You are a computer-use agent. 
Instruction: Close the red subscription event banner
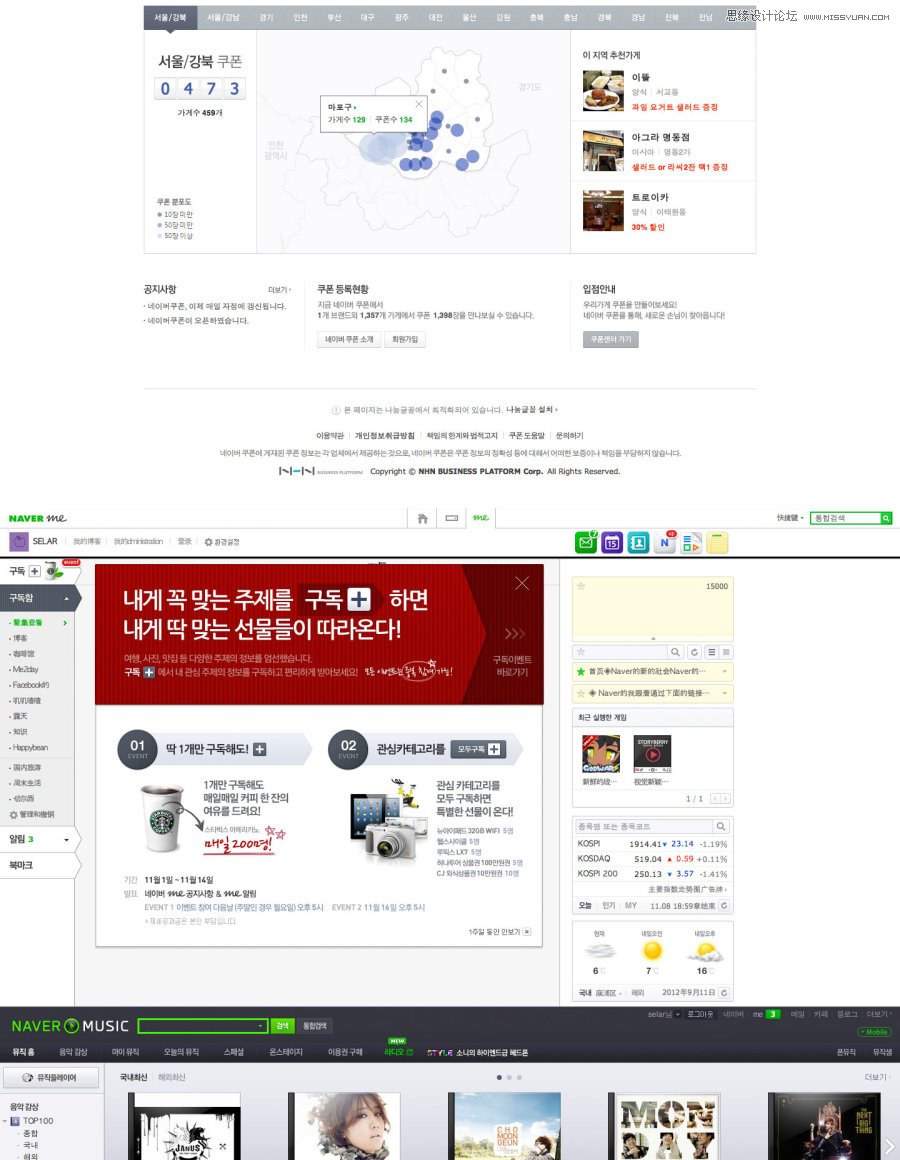coord(522,583)
